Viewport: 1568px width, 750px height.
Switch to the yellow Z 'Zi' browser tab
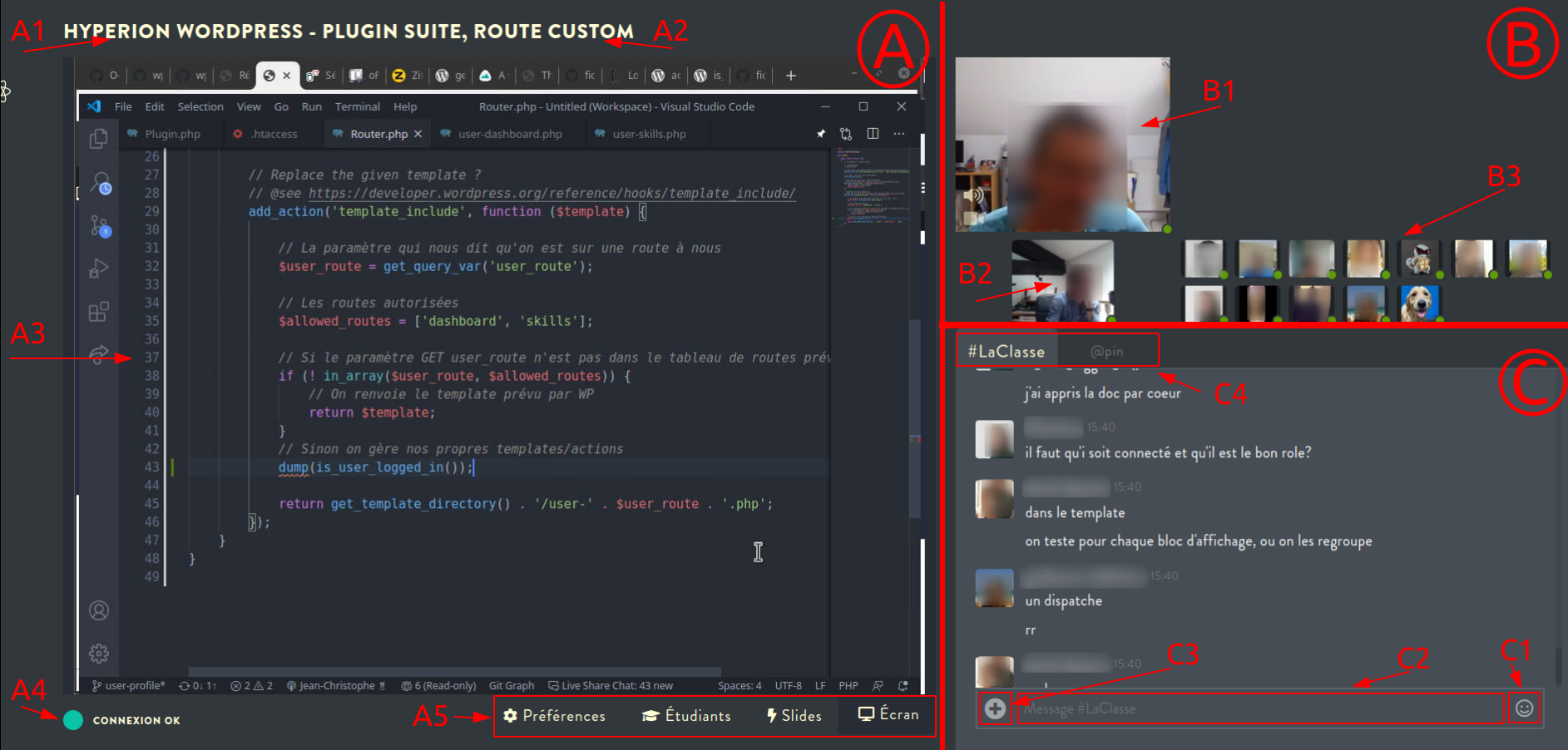click(407, 76)
